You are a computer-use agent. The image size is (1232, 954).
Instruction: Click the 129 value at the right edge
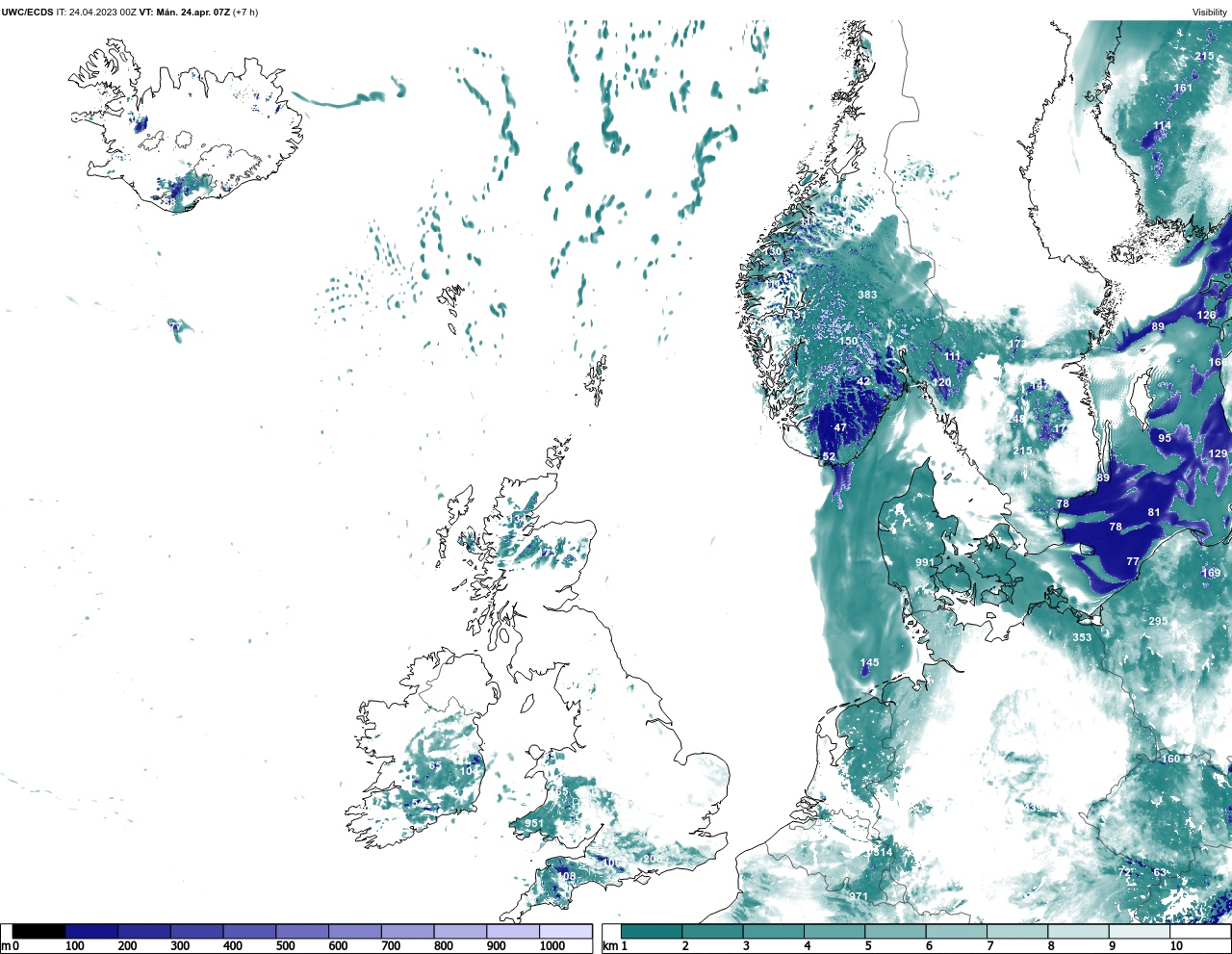pos(1218,454)
